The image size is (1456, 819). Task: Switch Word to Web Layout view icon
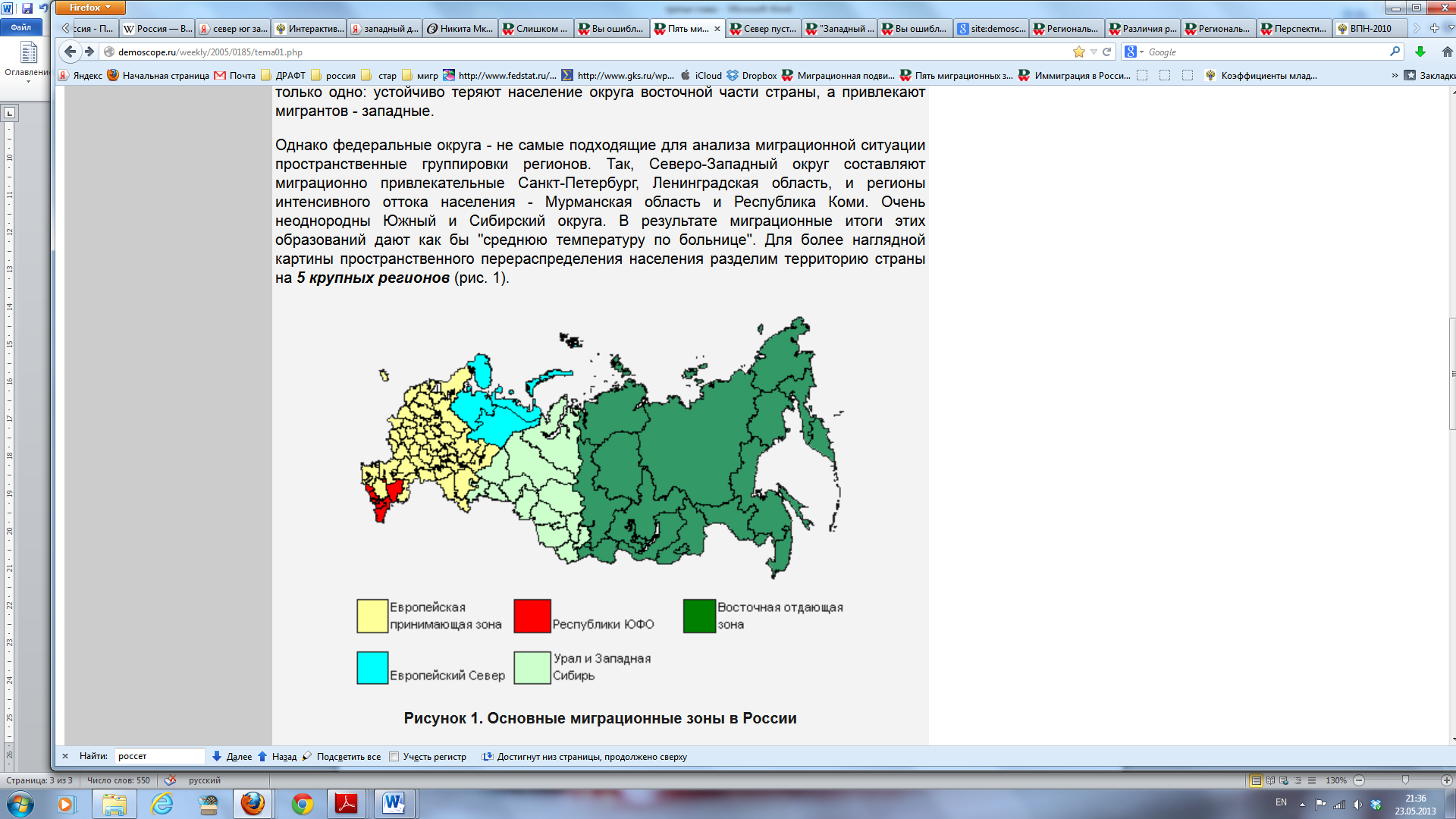tap(1284, 780)
